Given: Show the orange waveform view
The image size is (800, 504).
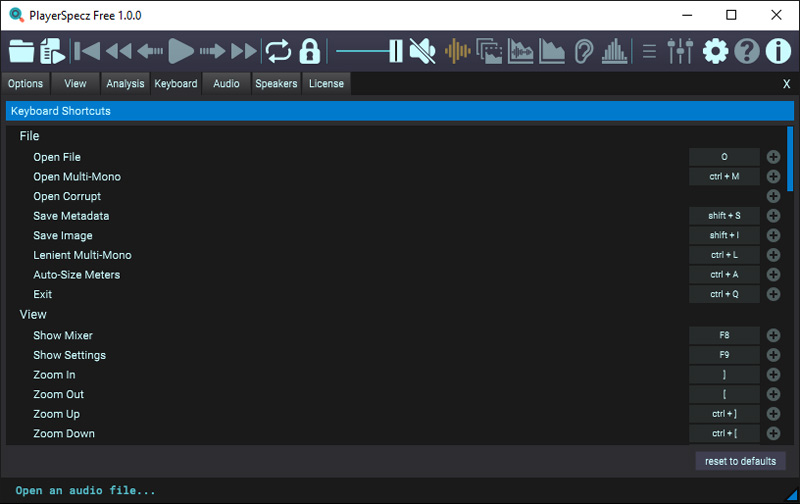Looking at the screenshot, I should click(457, 50).
